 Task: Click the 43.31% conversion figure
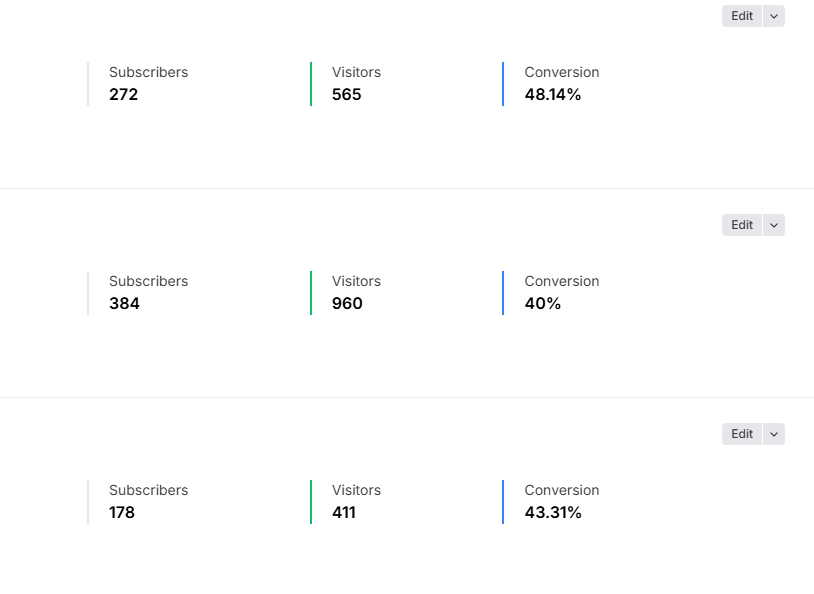pos(552,513)
